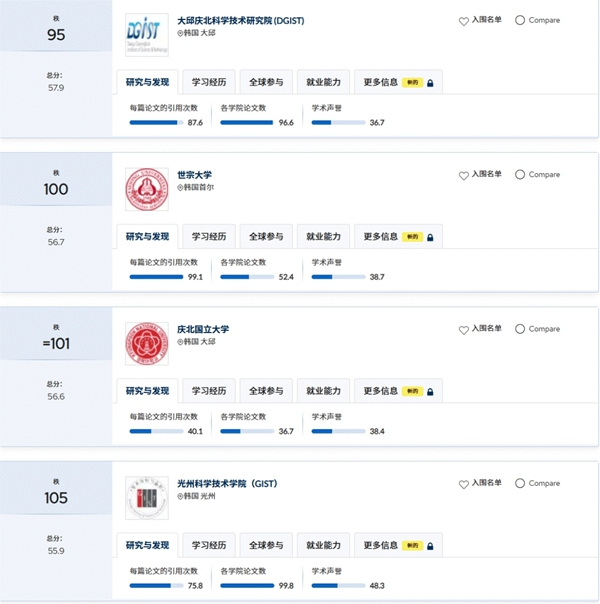Open the 学习经历 tab for DGIST

coord(209,82)
